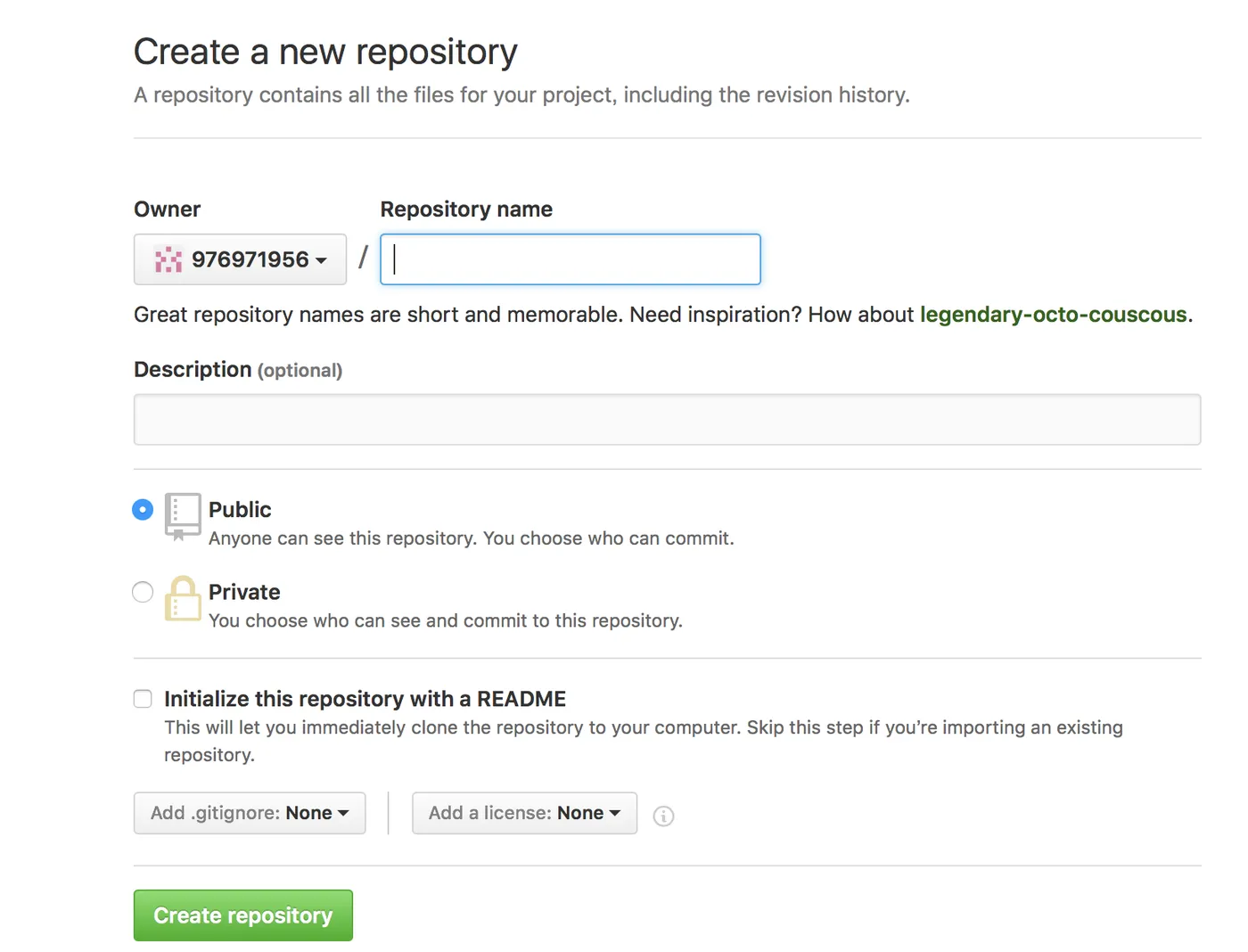The height and width of the screenshot is (952, 1248).
Task: Click the 'Initialize this repository with a README' label
Action: [x=365, y=699]
